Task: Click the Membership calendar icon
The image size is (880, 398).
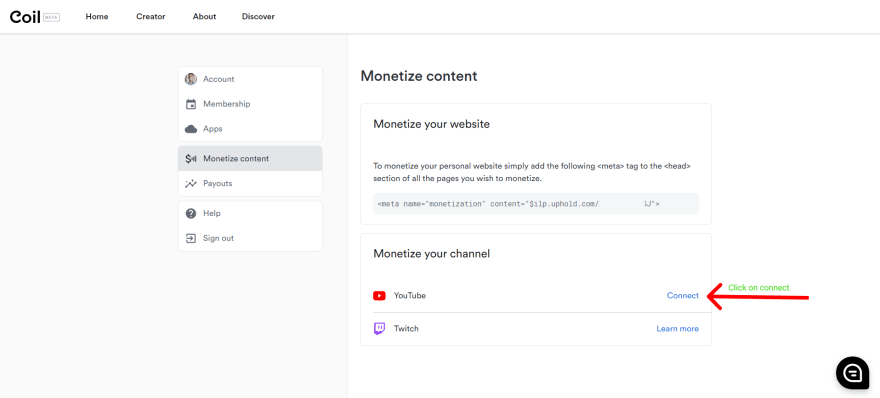Action: point(191,104)
